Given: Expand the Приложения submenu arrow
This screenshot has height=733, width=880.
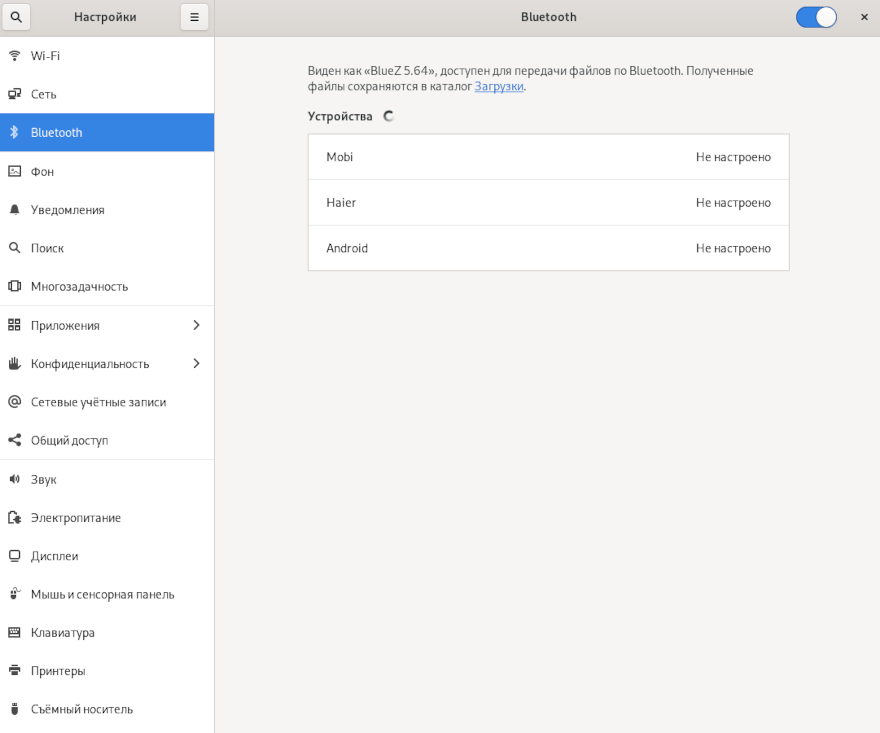Looking at the screenshot, I should tap(196, 325).
